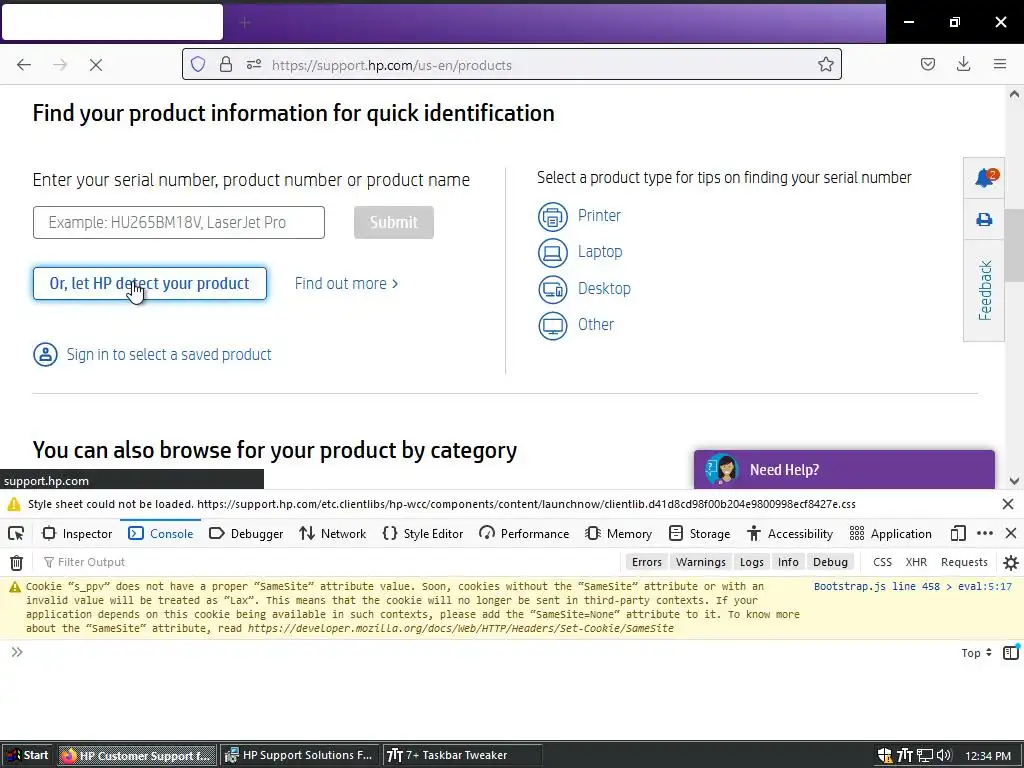Dismiss the style sheet warning notification
Viewport: 1024px width, 768px height.
pos(1008,504)
